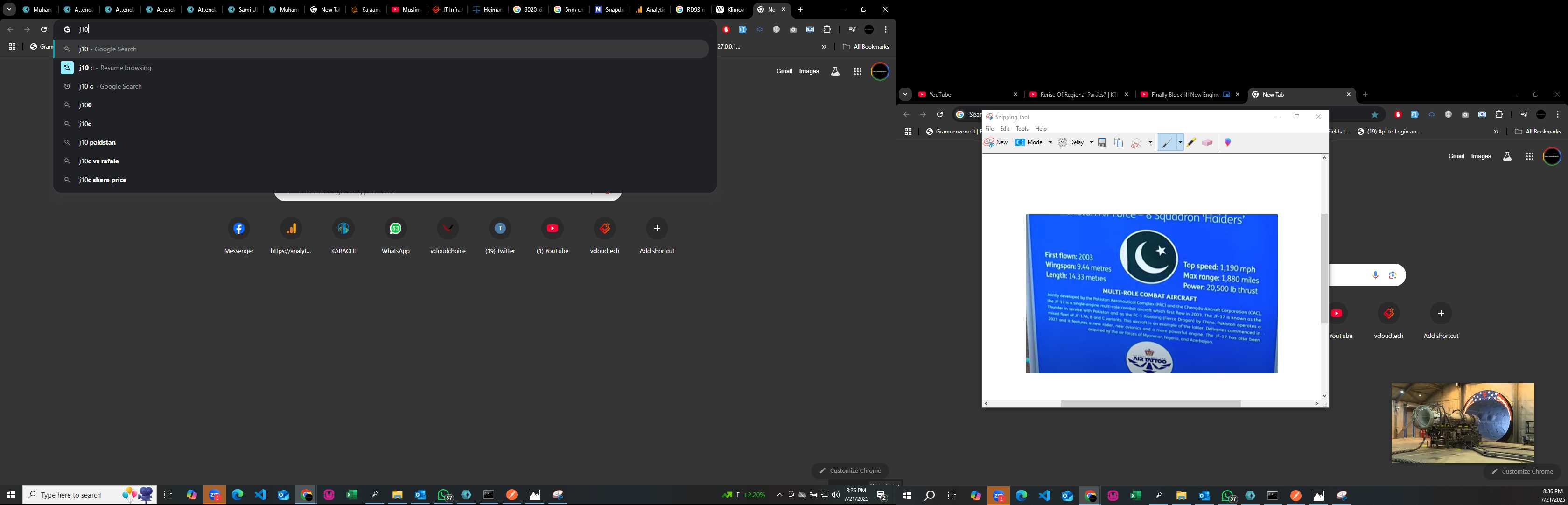1568x505 pixels.
Task: Expand bookmarks overflow chevron in right window
Action: (x=1496, y=132)
